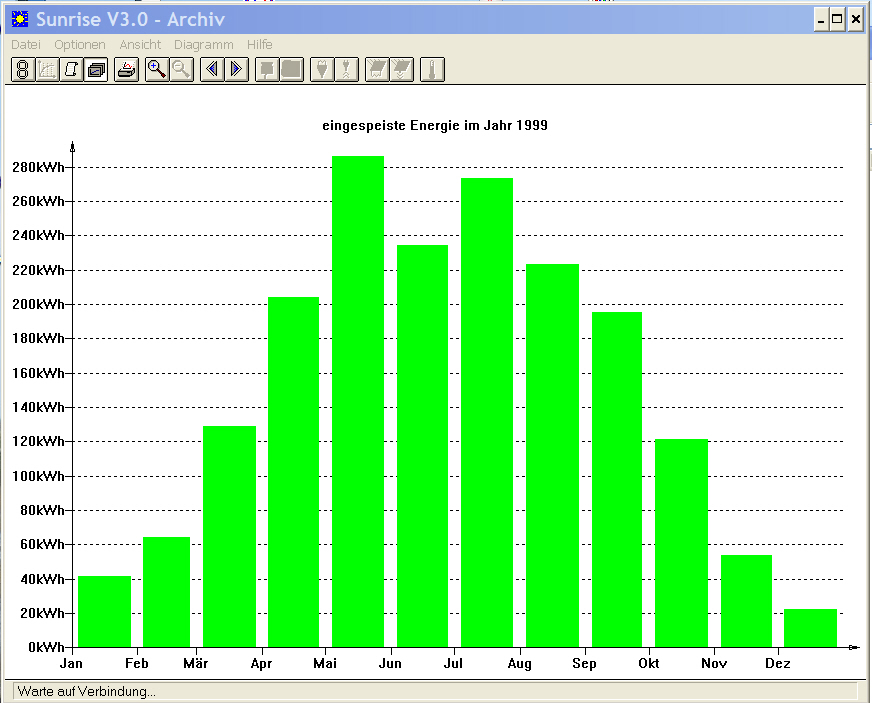The height and width of the screenshot is (703, 872).
Task: Select the Dez bar in chart
Action: pos(810,628)
